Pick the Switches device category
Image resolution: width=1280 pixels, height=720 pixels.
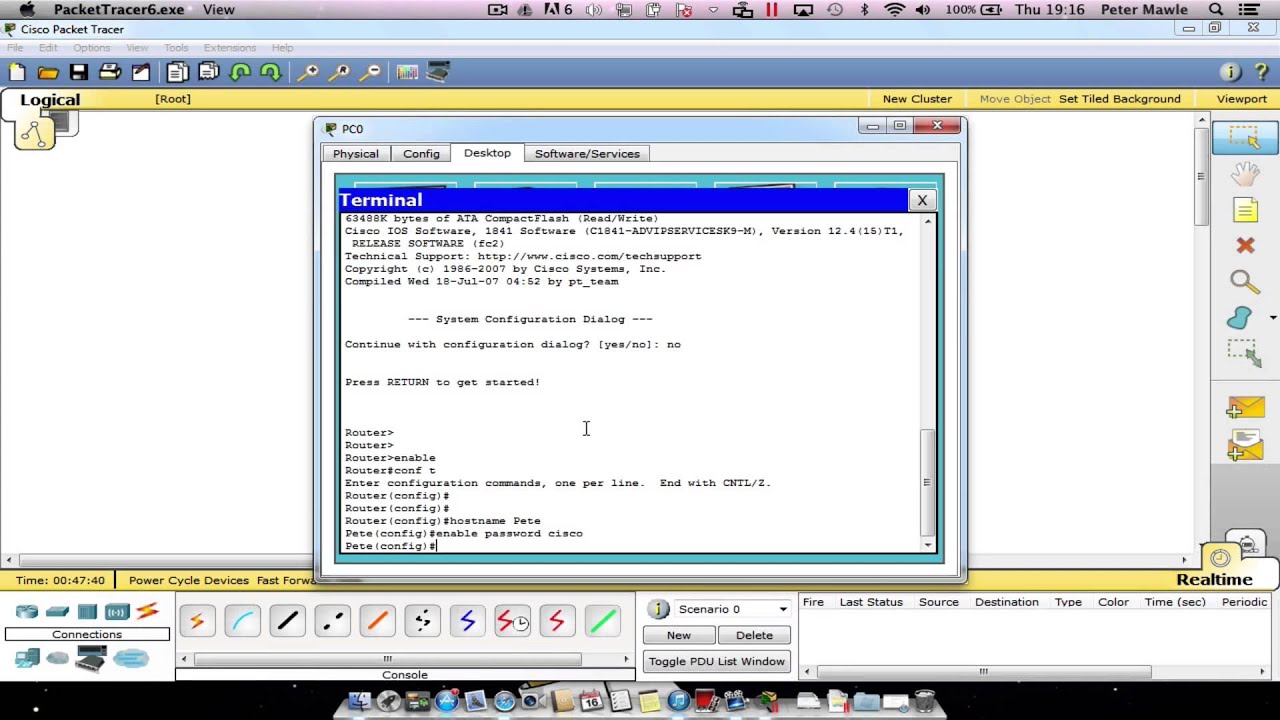click(x=57, y=611)
